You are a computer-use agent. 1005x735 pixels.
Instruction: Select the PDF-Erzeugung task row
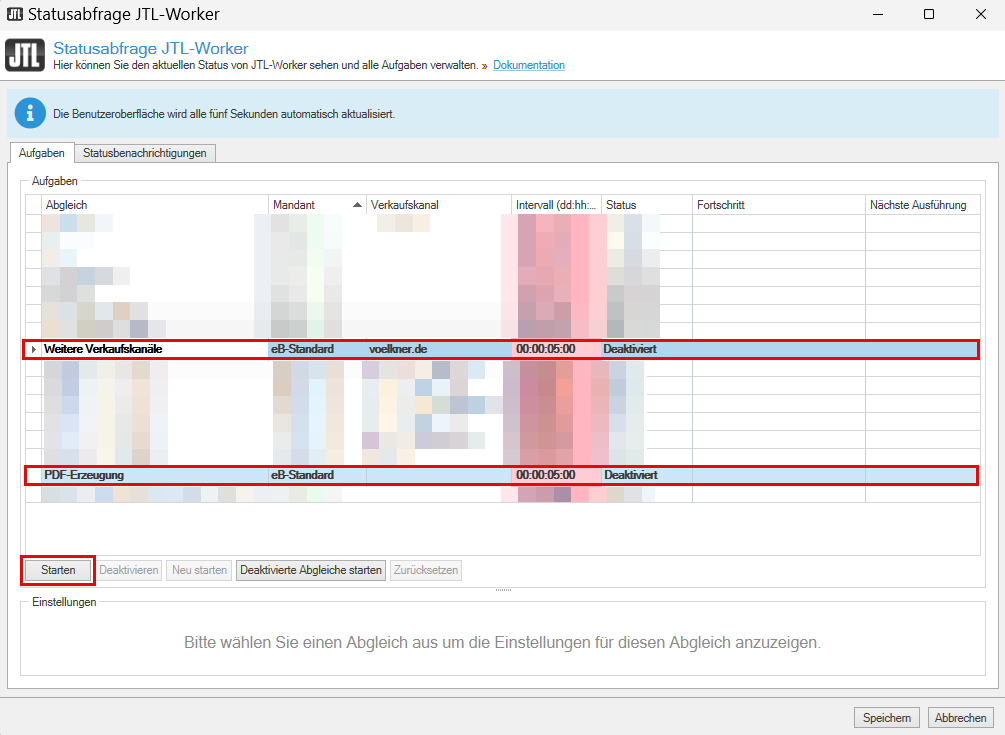pos(150,475)
